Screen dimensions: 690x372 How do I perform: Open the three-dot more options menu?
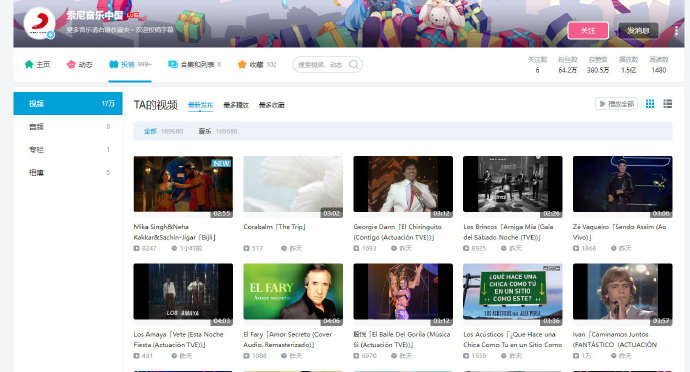point(676,30)
